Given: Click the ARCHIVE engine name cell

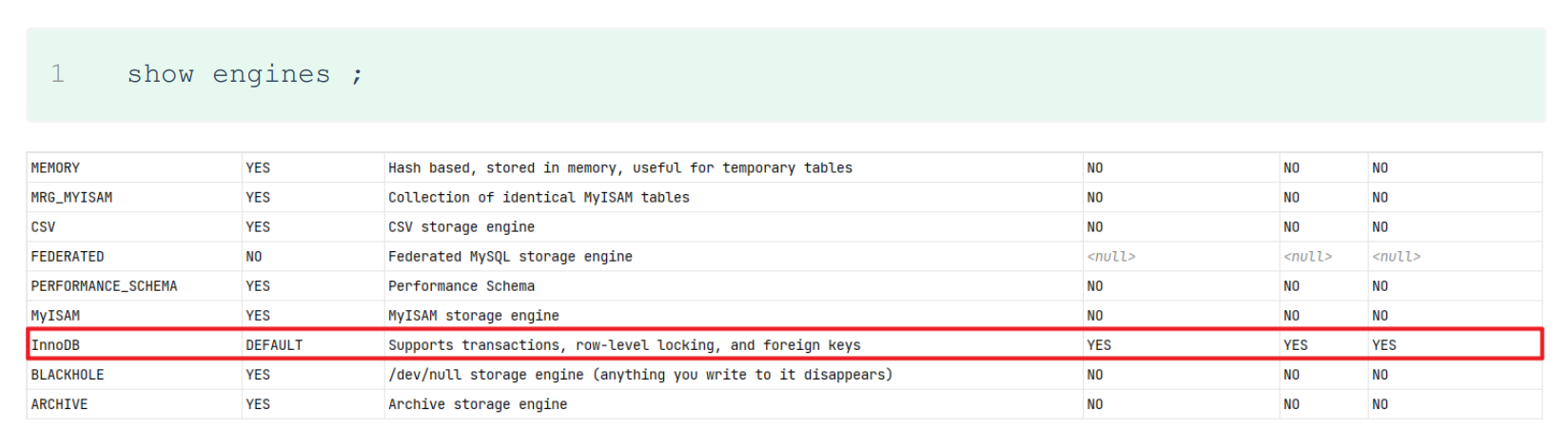Looking at the screenshot, I should pos(59,404).
